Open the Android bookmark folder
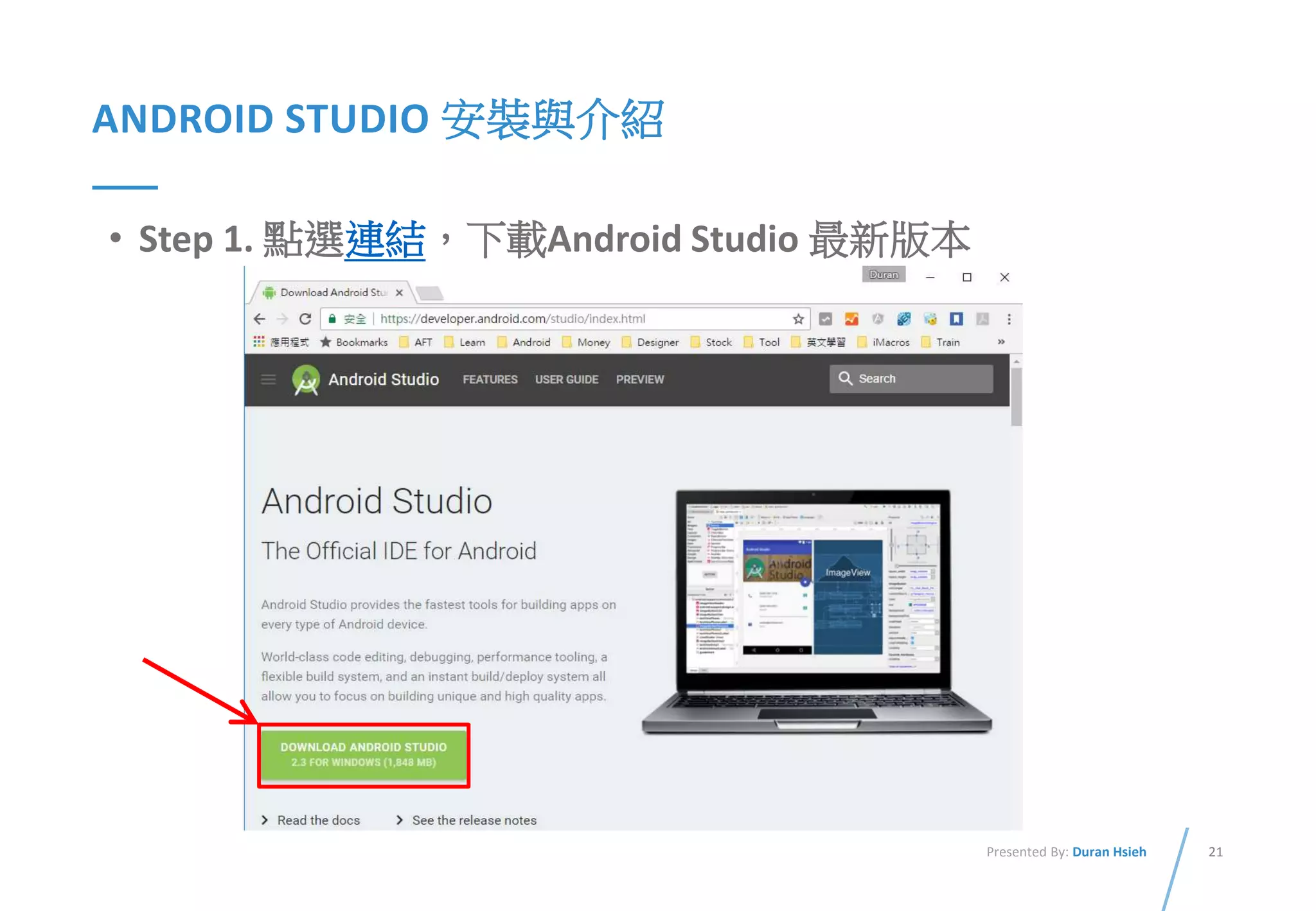This screenshot has height=911, width=1316. click(x=524, y=342)
